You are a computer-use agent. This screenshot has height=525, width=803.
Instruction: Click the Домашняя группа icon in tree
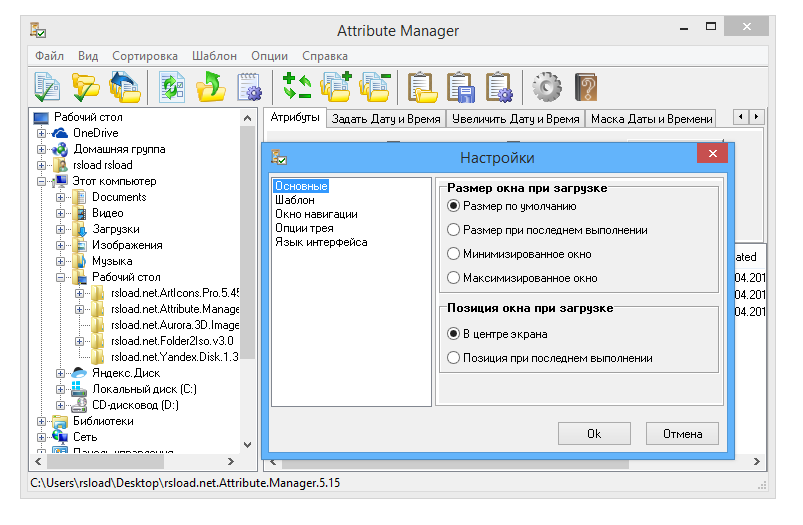coord(60,150)
